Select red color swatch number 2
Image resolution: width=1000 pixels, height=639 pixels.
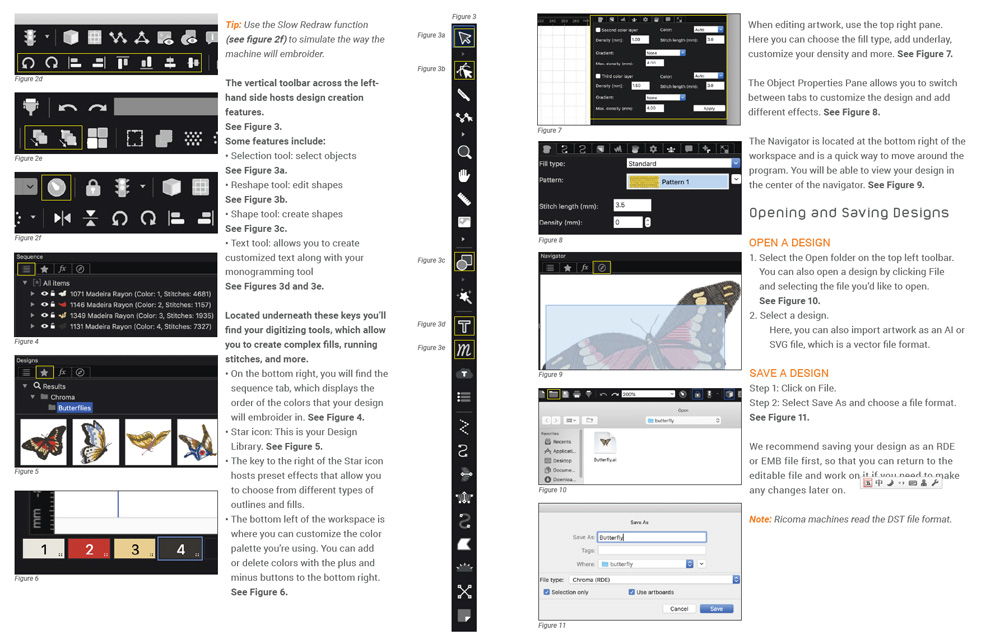(x=89, y=549)
